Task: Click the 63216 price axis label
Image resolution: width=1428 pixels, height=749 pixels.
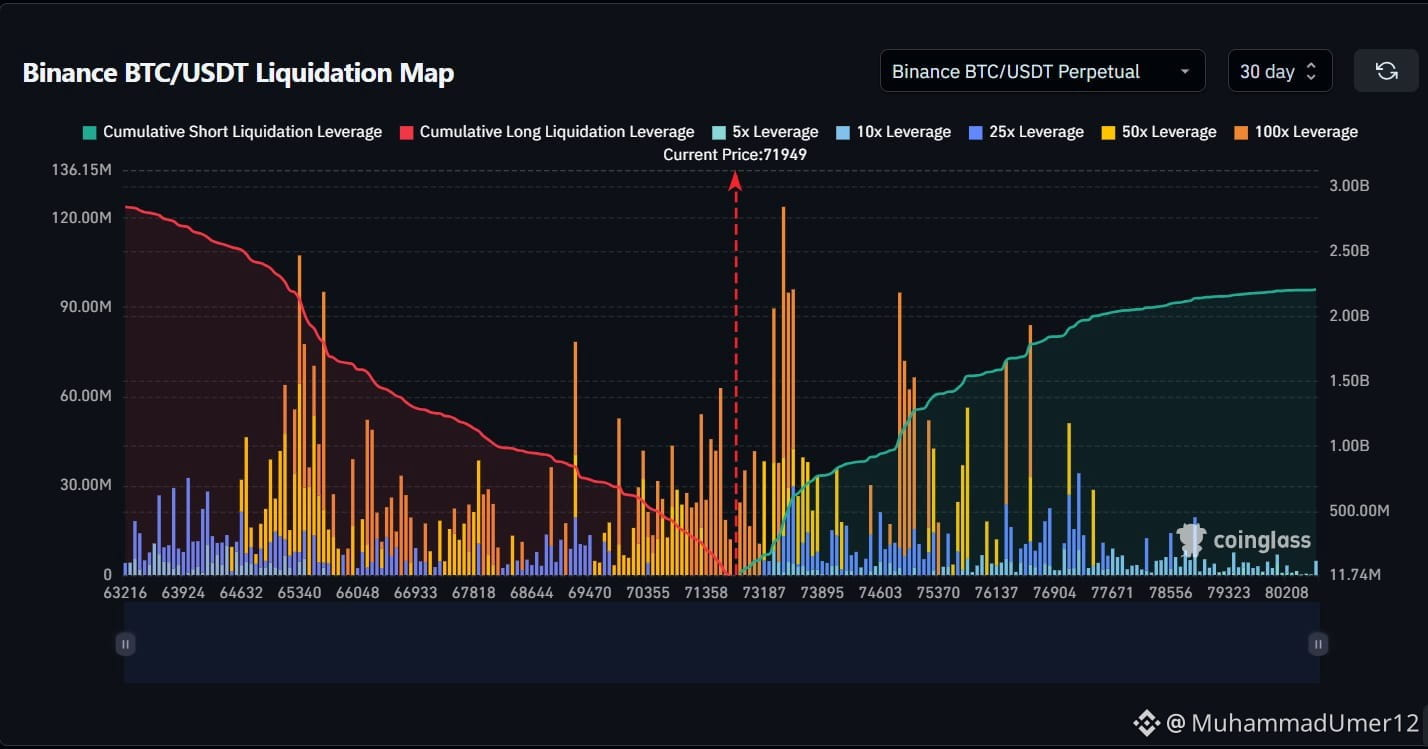Action: pos(125,593)
